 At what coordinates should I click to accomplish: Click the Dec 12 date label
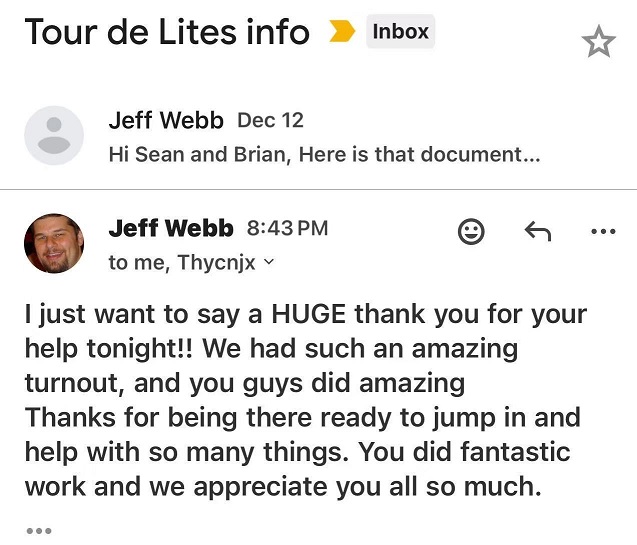[270, 121]
